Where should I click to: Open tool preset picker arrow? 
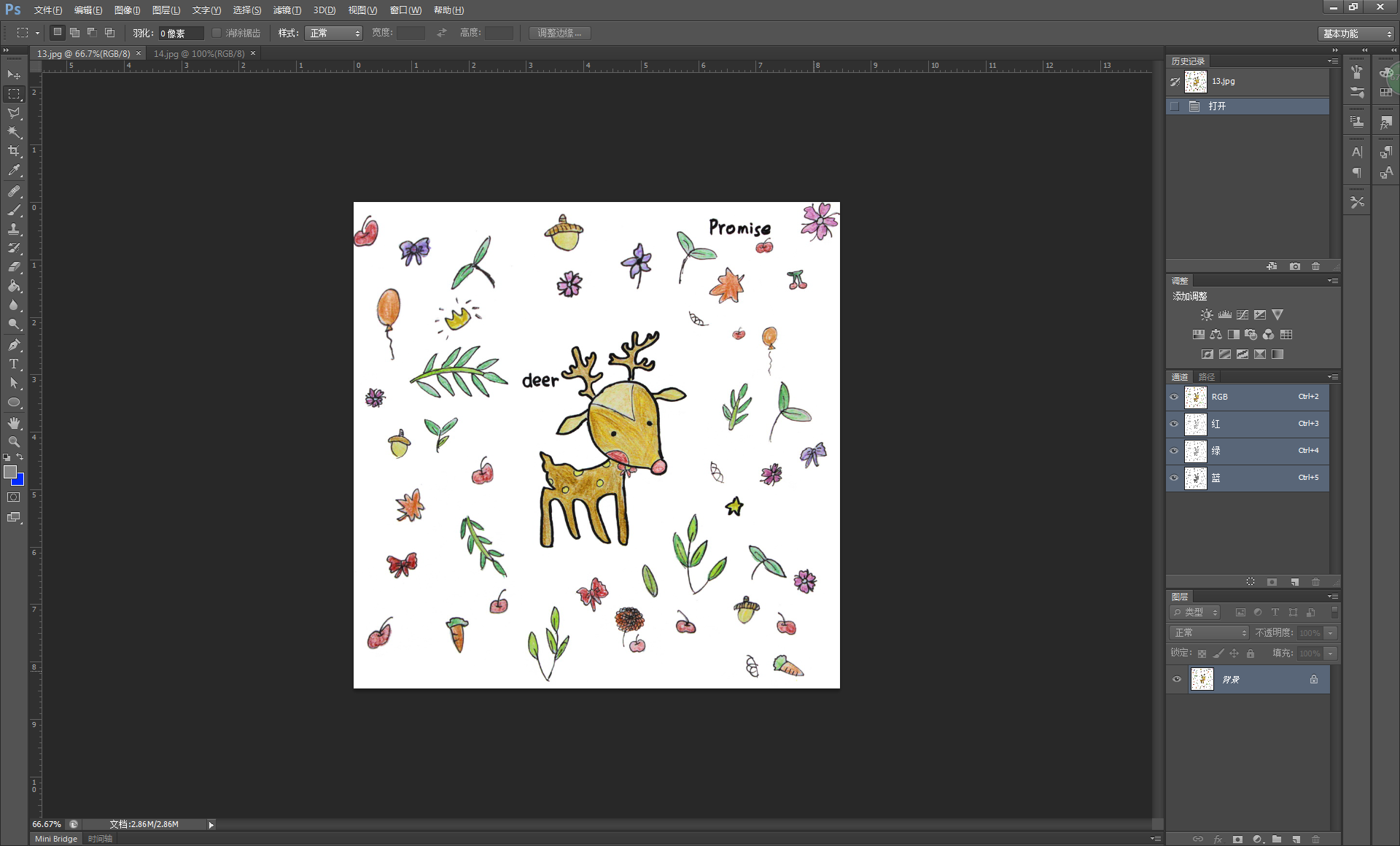coord(37,33)
